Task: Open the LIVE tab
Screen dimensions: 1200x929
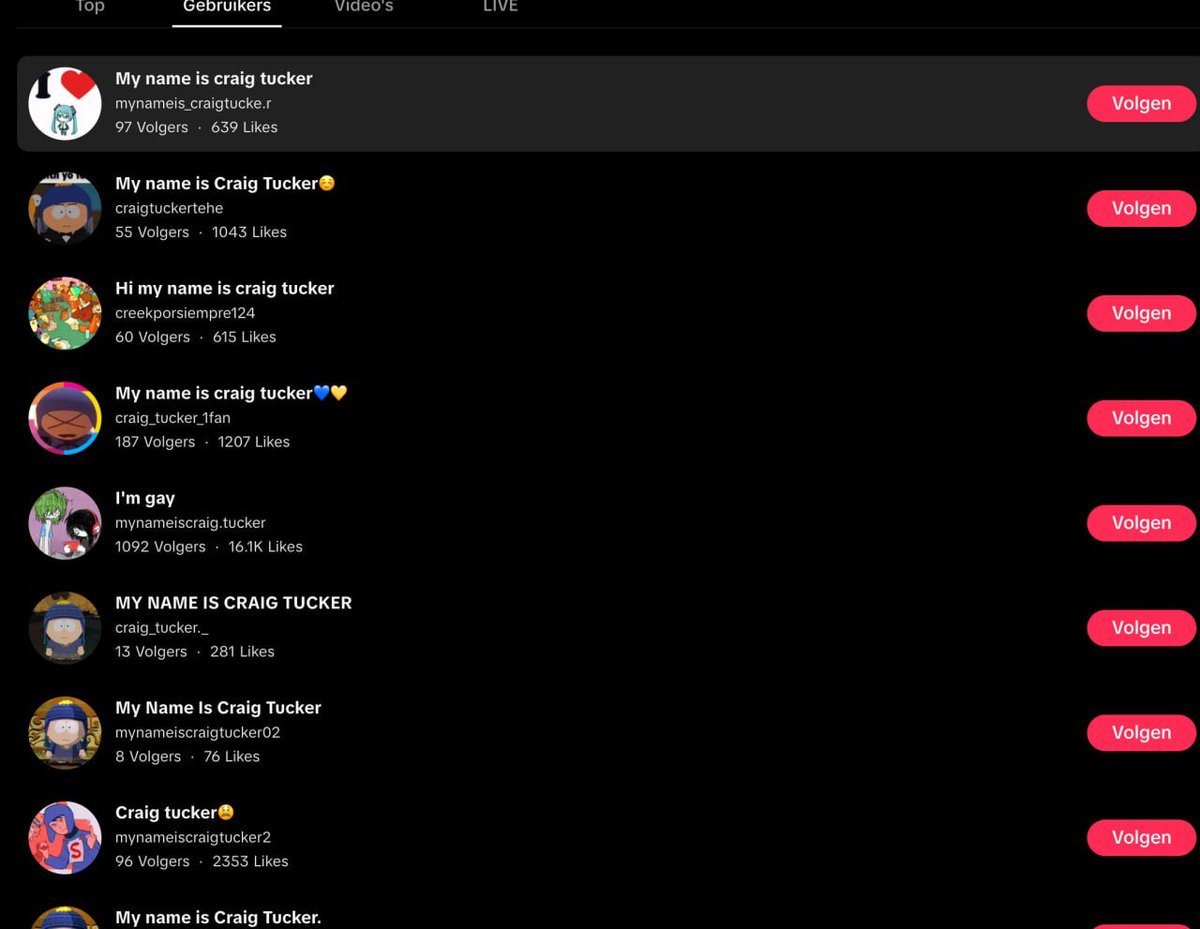Action: 500,7
